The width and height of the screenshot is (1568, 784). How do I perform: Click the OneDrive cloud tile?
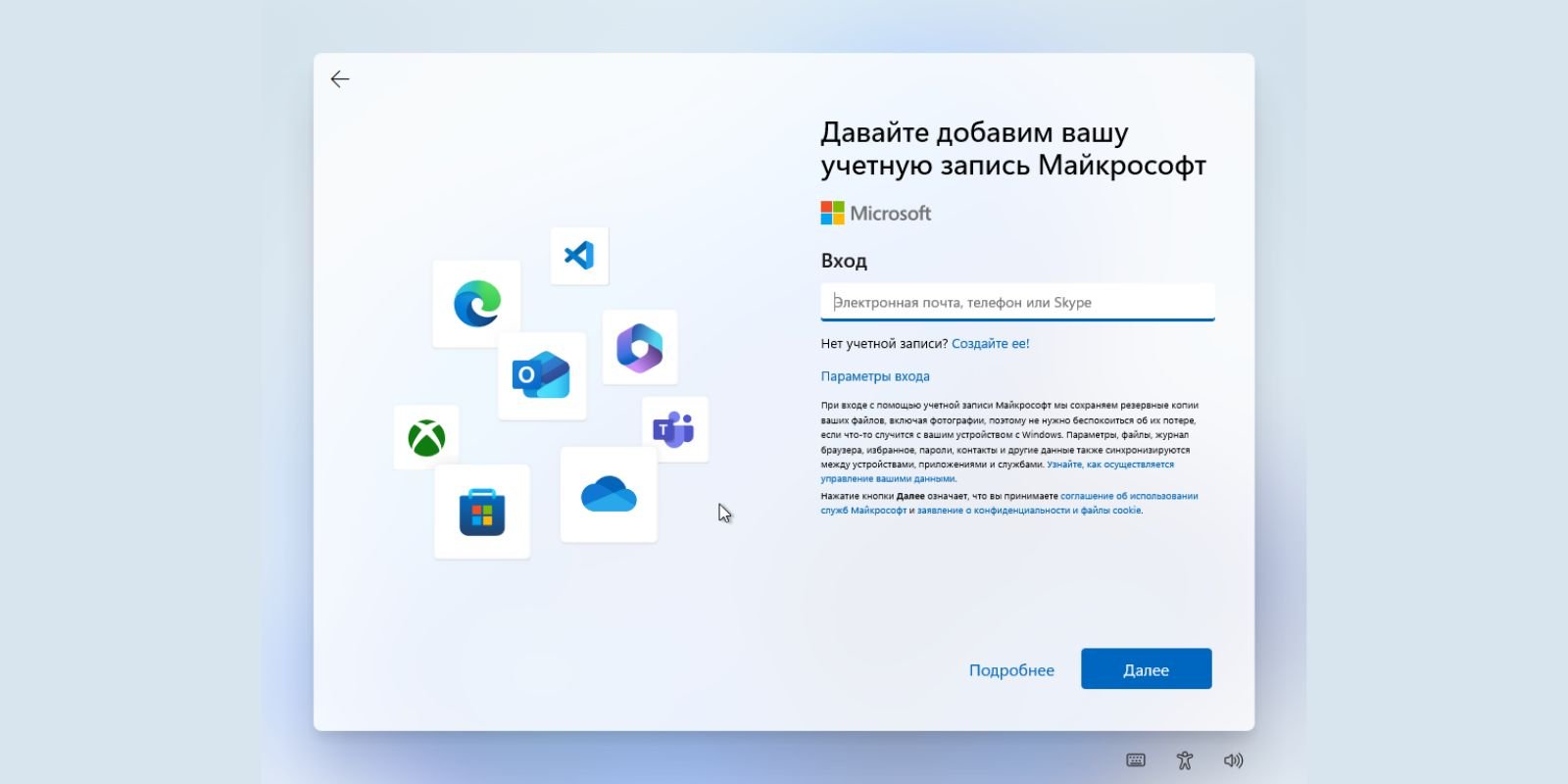[609, 494]
